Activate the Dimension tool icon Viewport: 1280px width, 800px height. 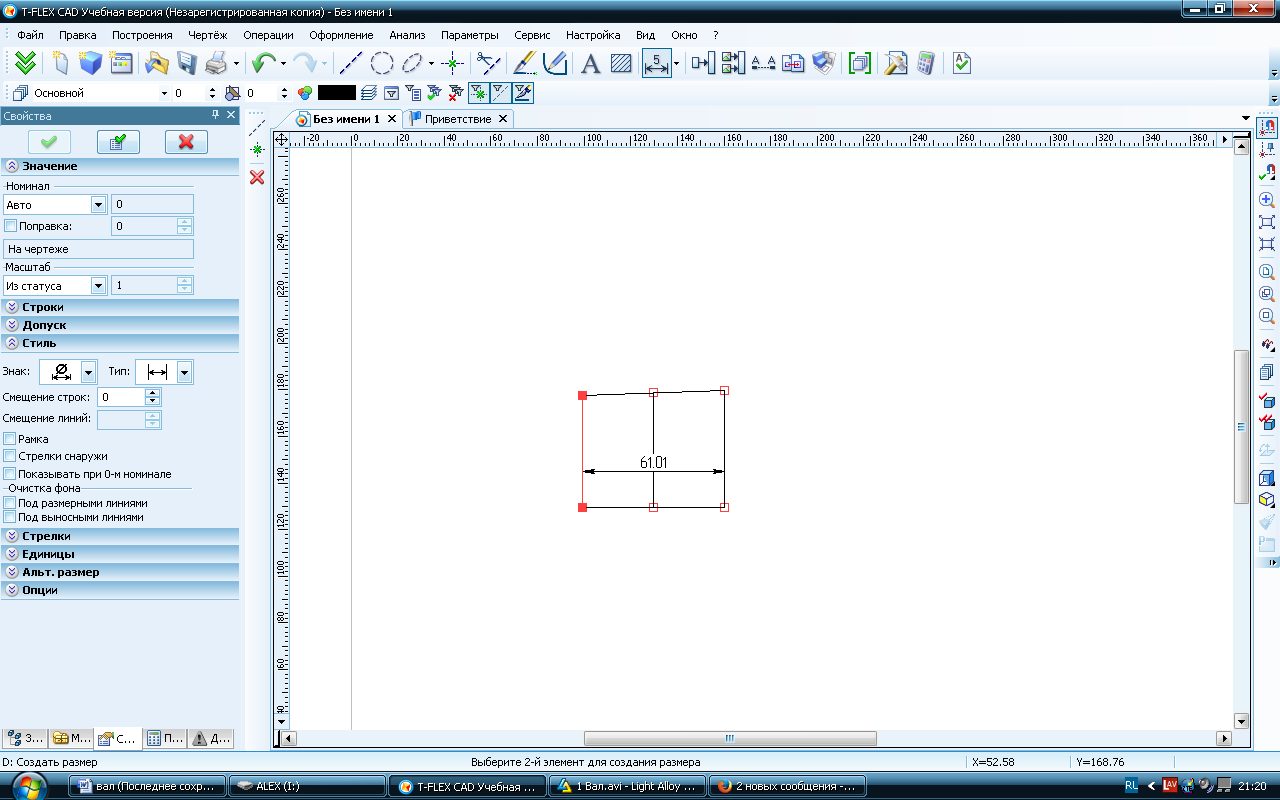pos(656,63)
